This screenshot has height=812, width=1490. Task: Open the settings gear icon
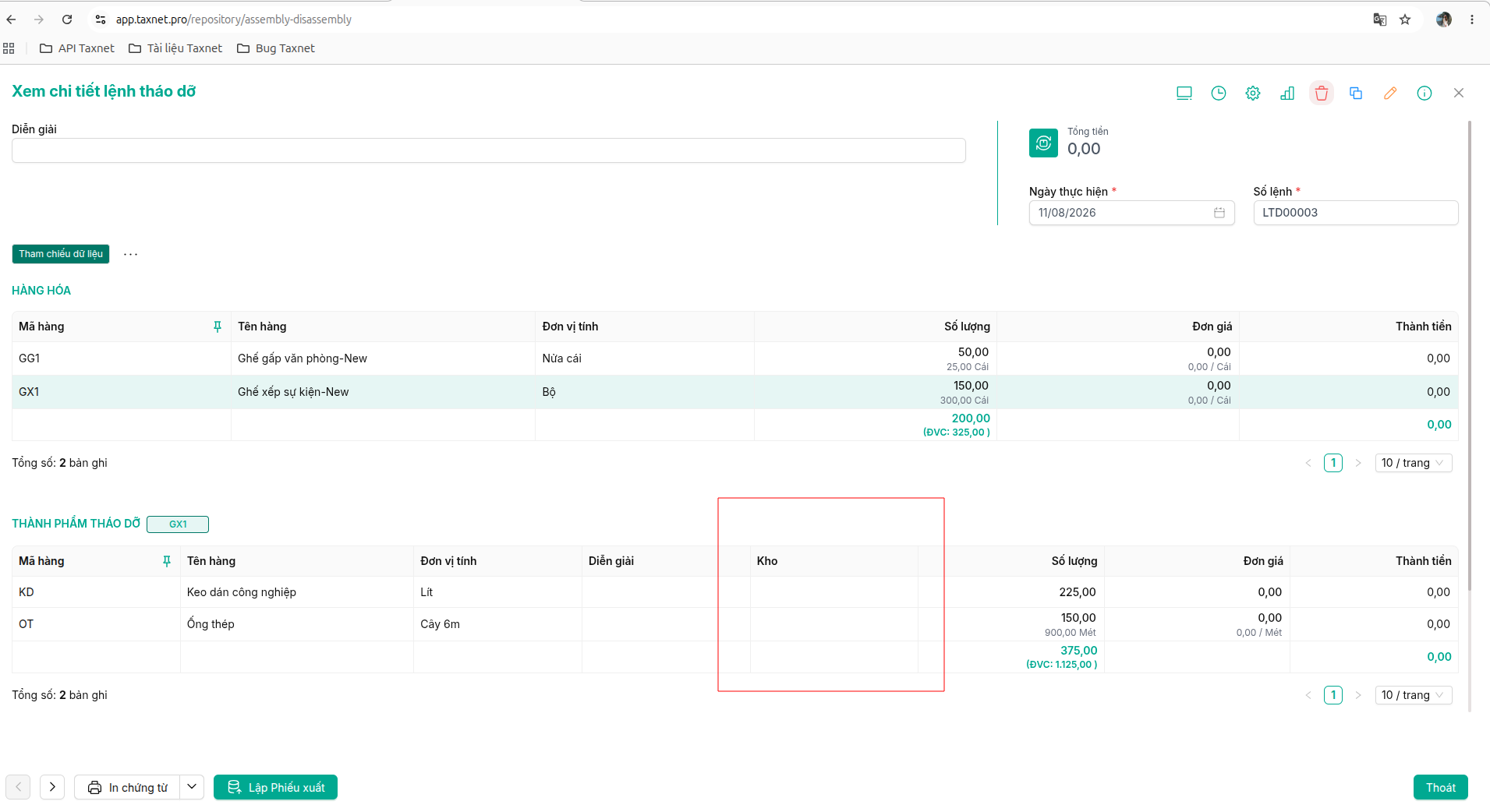click(x=1252, y=93)
